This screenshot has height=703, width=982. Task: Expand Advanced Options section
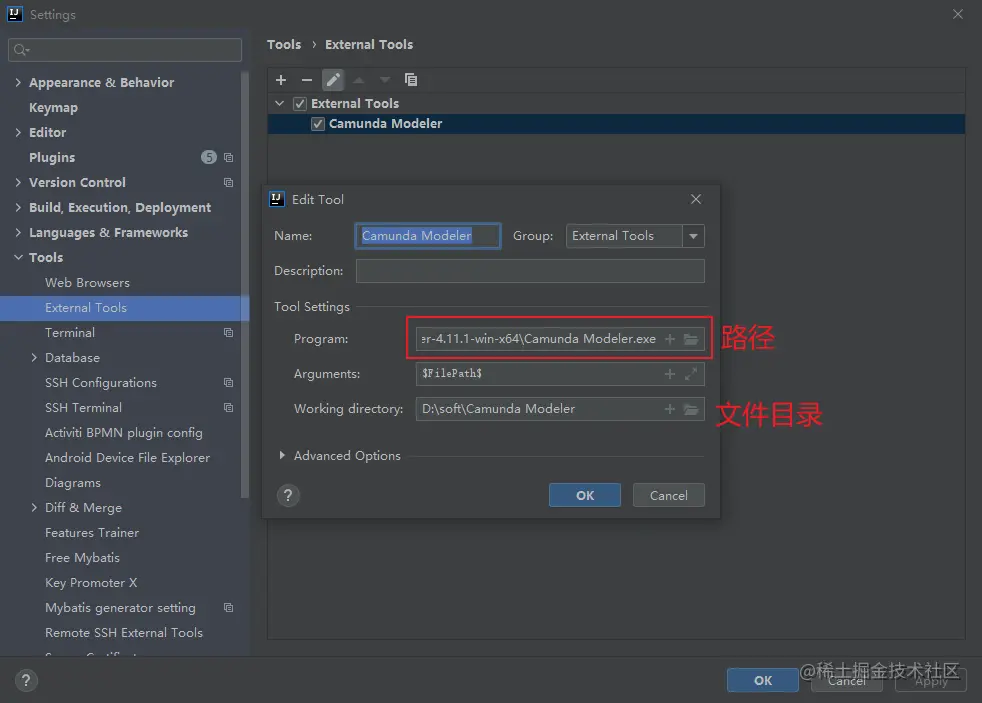[x=282, y=456]
